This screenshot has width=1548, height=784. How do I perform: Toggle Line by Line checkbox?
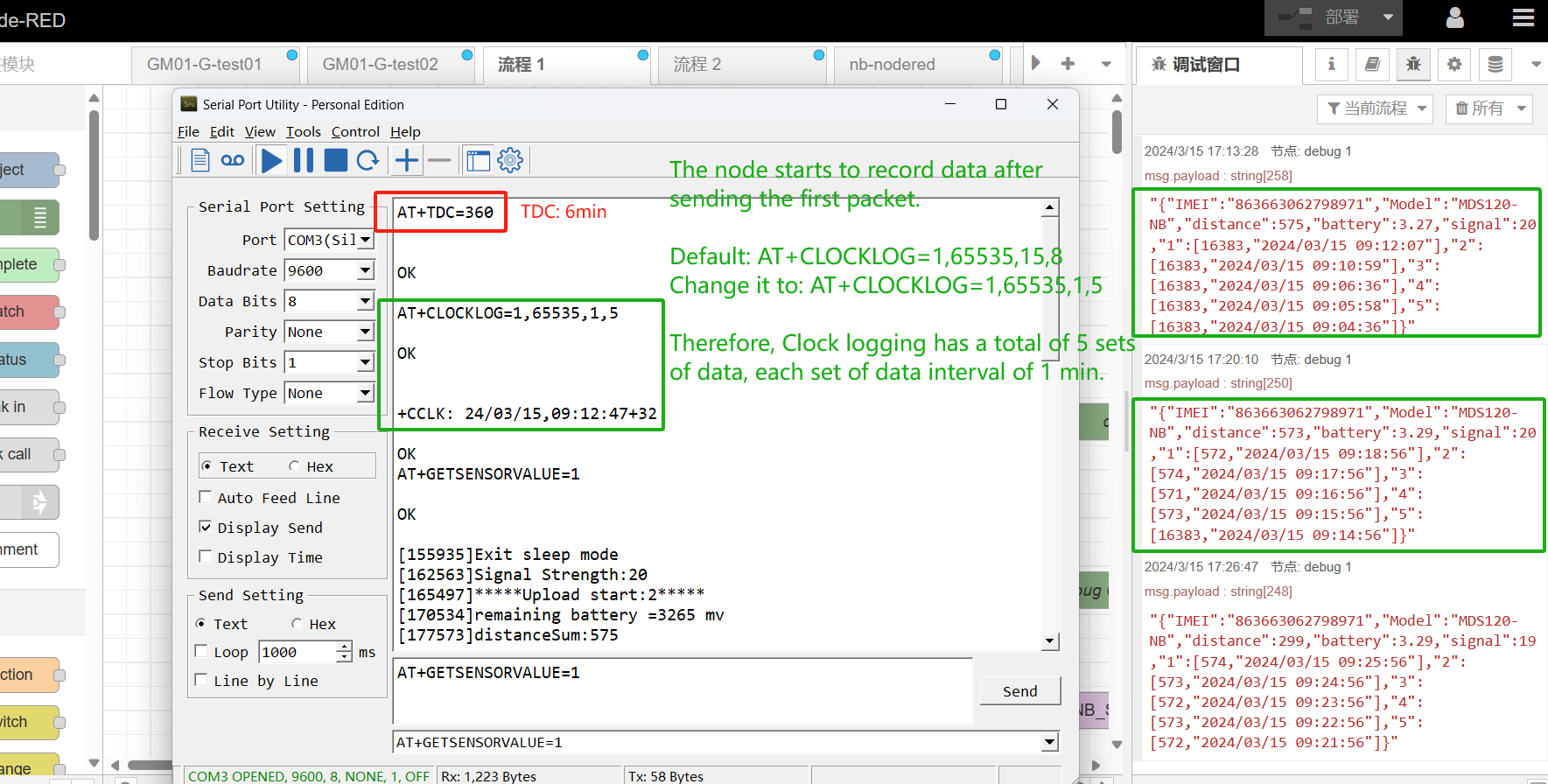pyautogui.click(x=201, y=680)
